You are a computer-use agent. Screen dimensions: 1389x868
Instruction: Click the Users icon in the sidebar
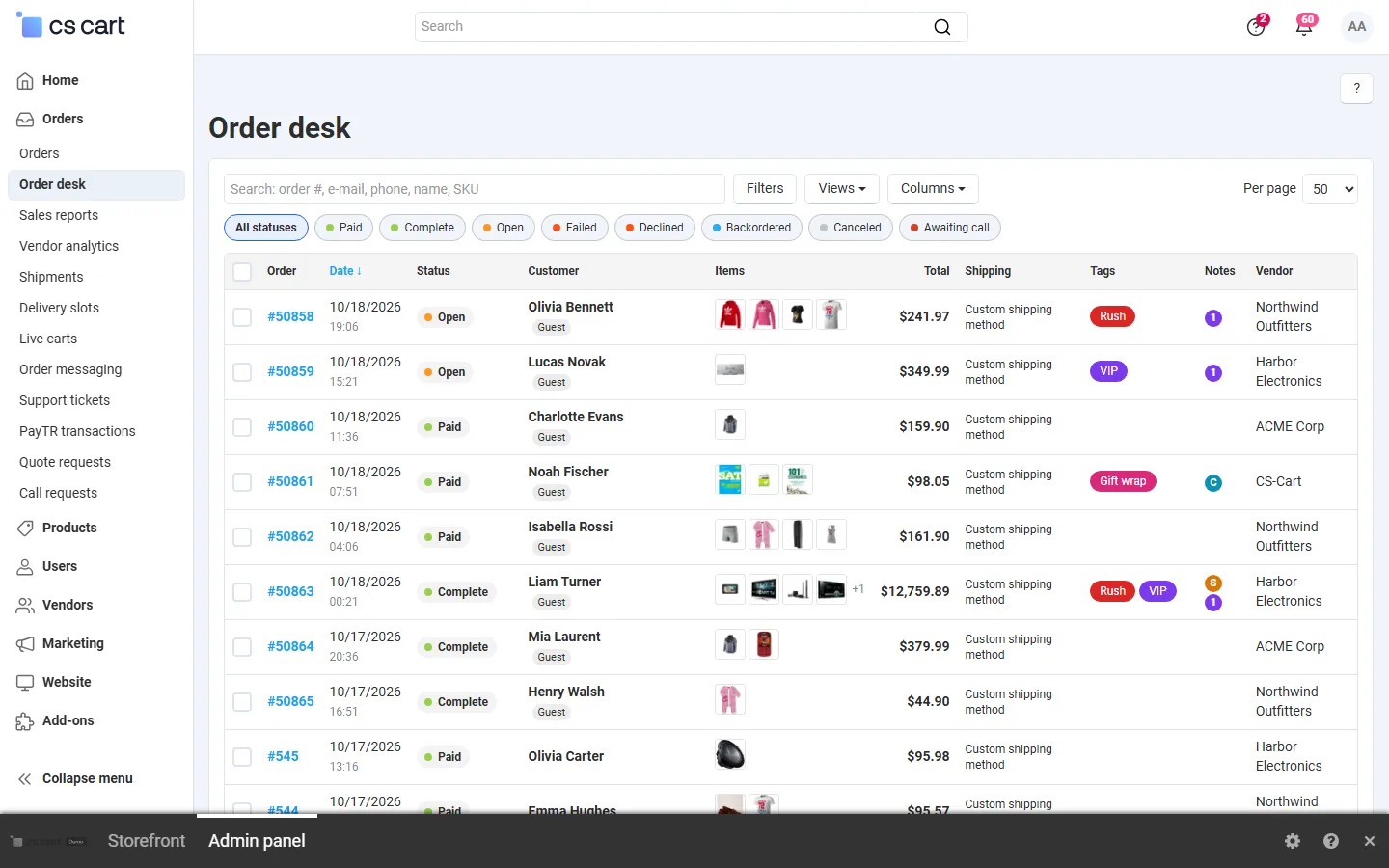coord(25,567)
